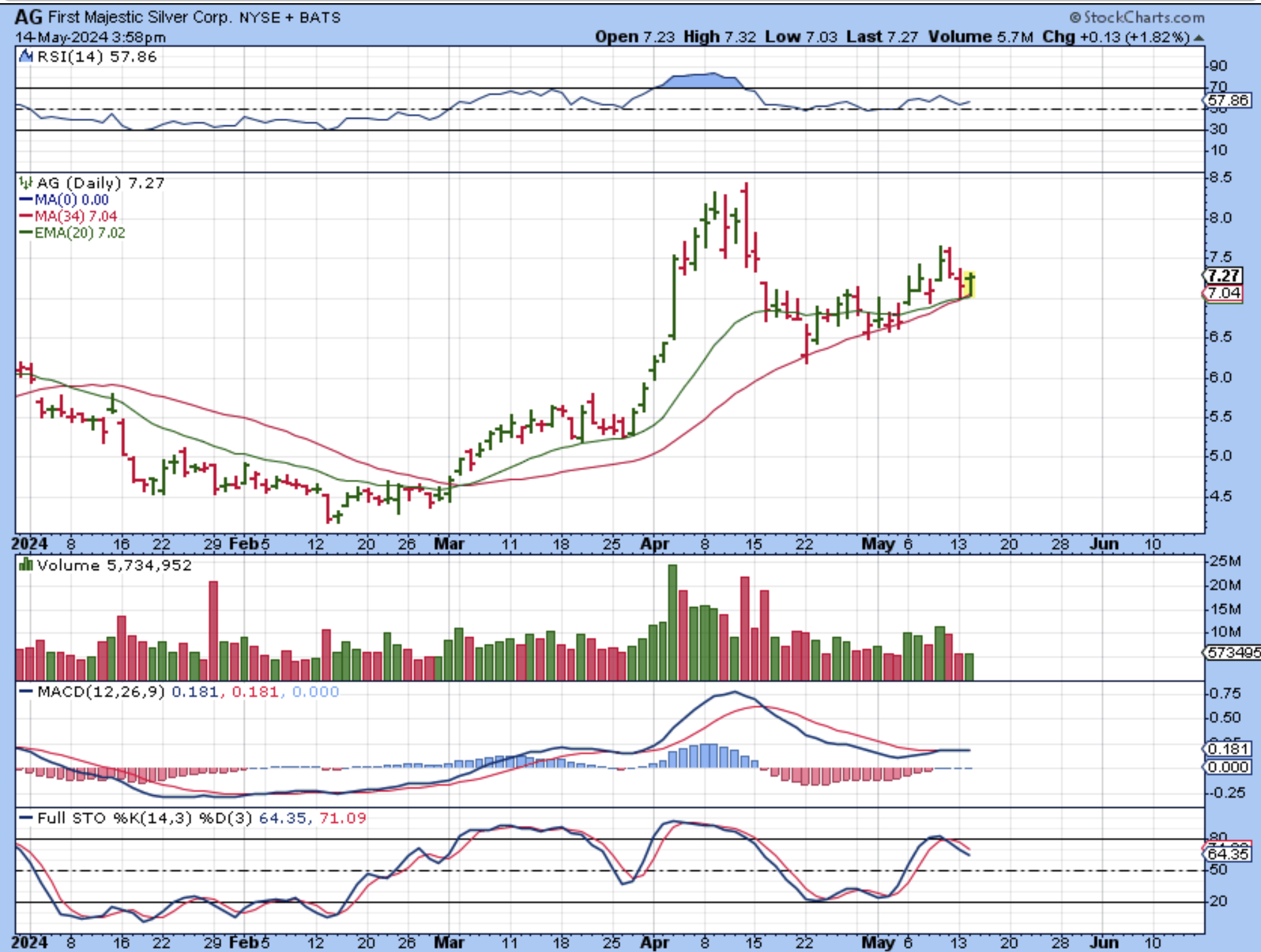Screen dimensions: 1261x952
Task: Click the yellow highlighted latest price bar
Action: [x=970, y=285]
